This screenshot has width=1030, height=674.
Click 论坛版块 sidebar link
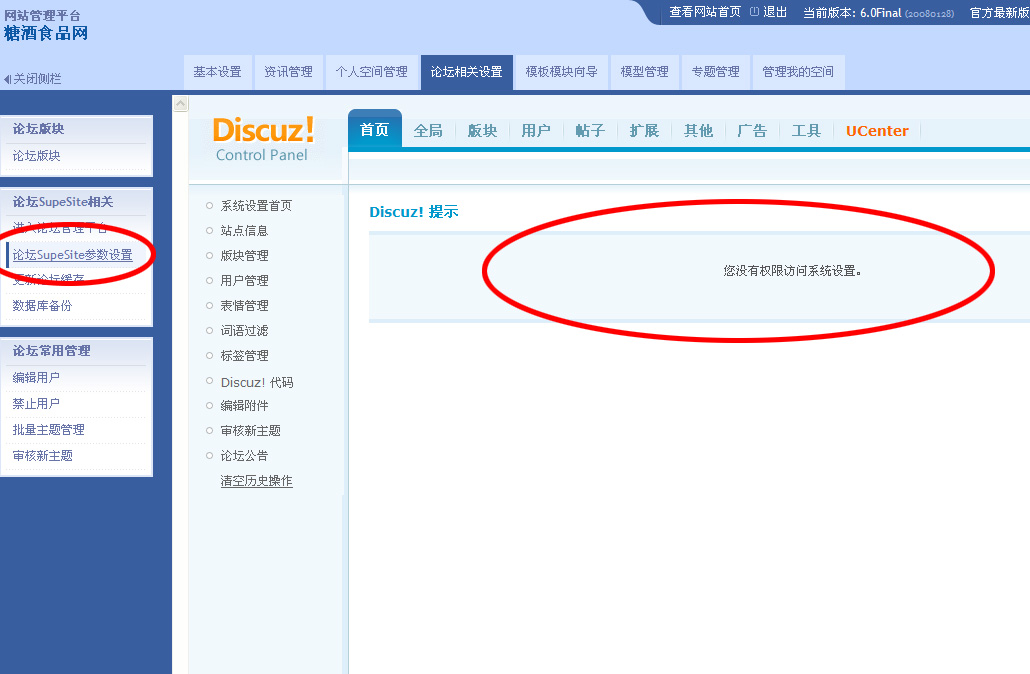coord(37,156)
